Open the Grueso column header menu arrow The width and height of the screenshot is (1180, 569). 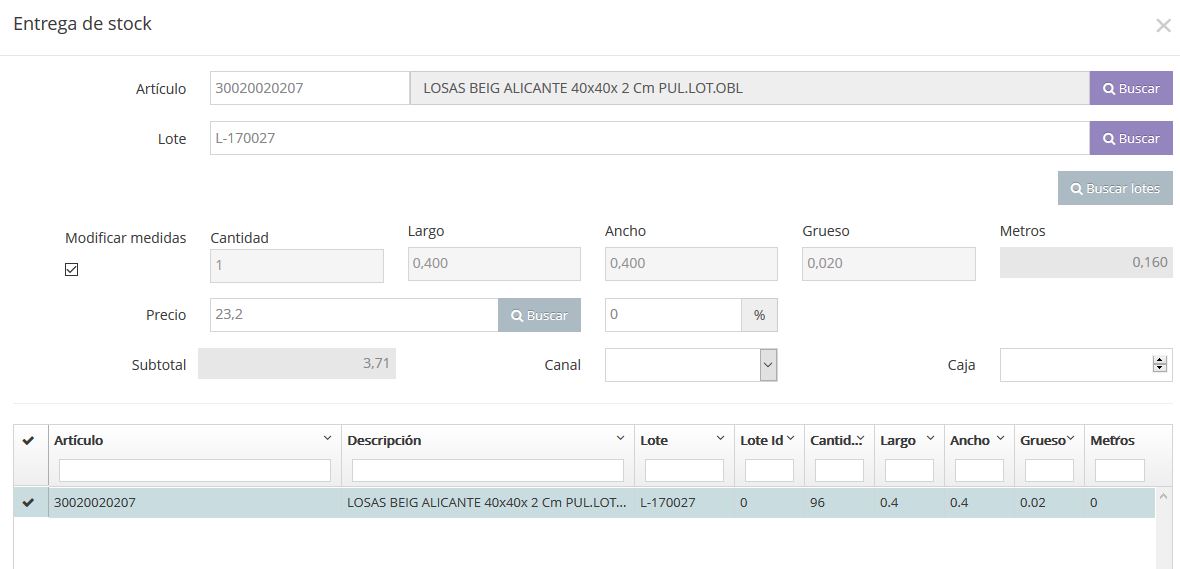[1070, 438]
